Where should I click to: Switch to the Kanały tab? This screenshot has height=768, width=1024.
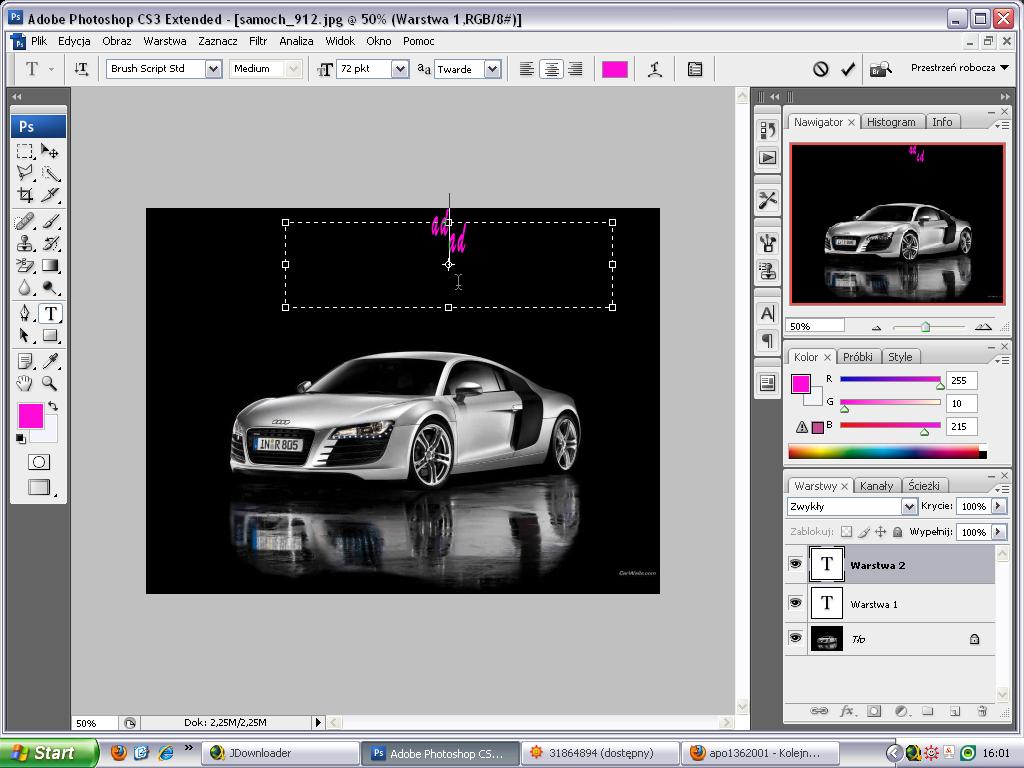[876, 486]
